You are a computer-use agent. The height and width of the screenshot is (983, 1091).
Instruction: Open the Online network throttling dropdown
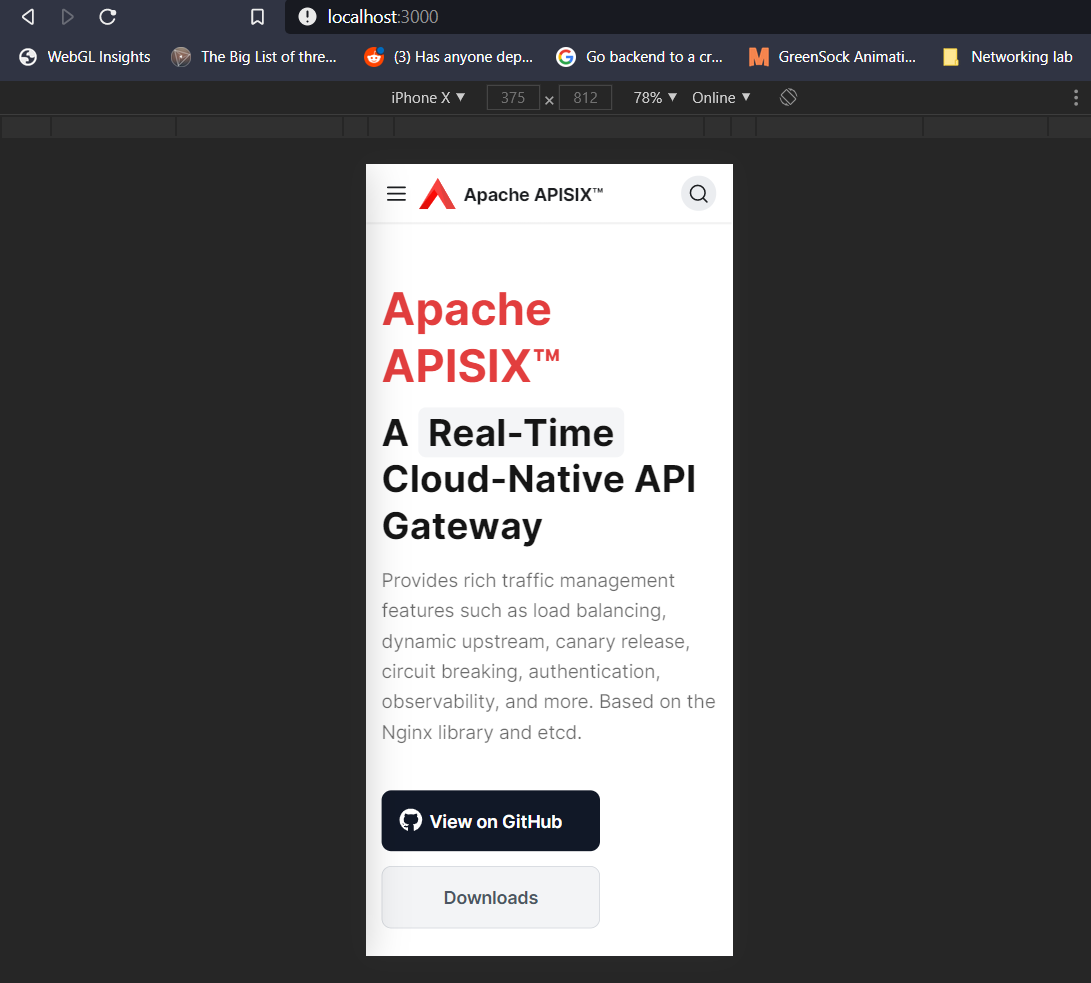[x=722, y=98]
